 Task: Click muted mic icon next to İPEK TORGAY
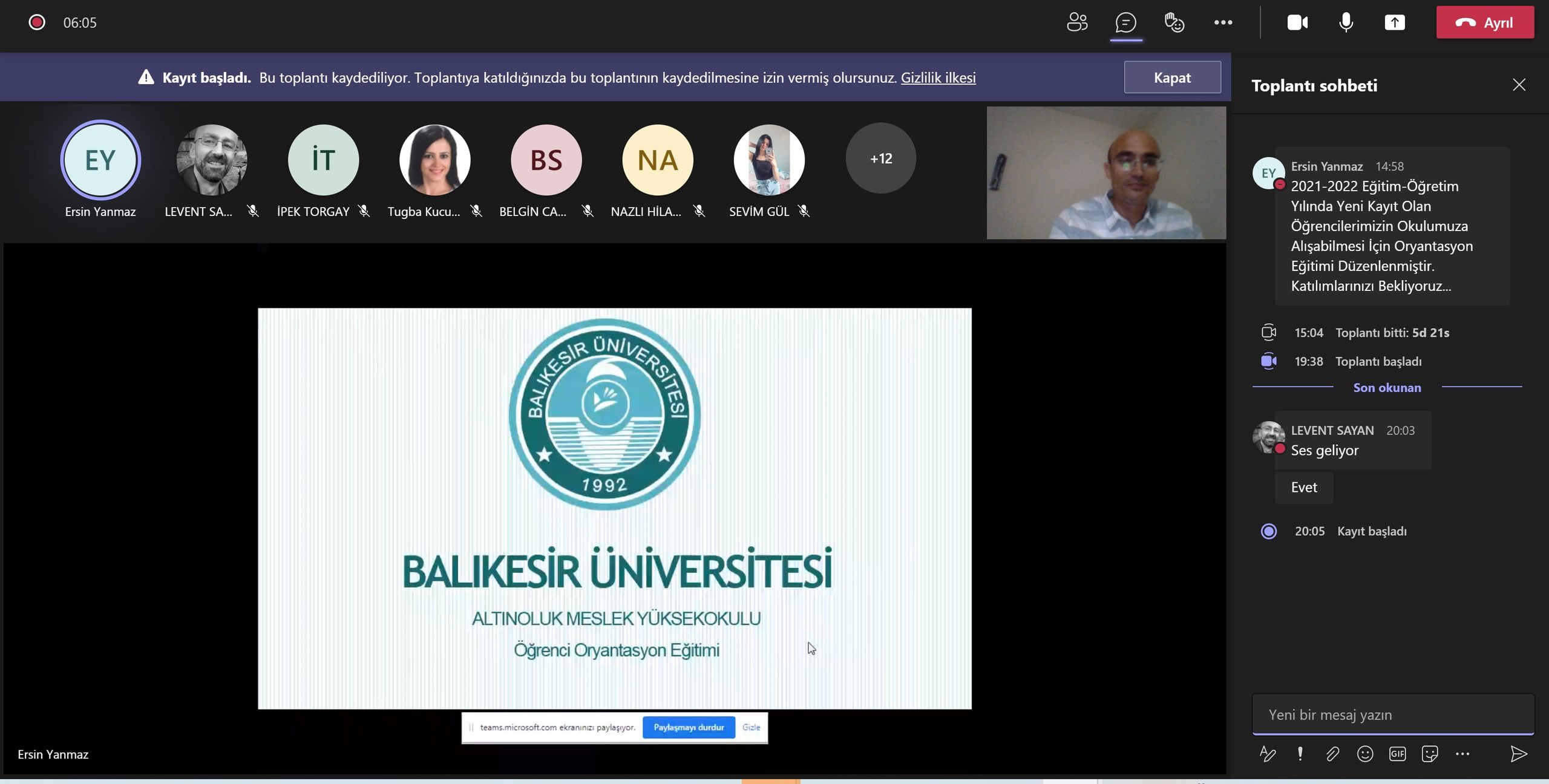pyautogui.click(x=364, y=211)
